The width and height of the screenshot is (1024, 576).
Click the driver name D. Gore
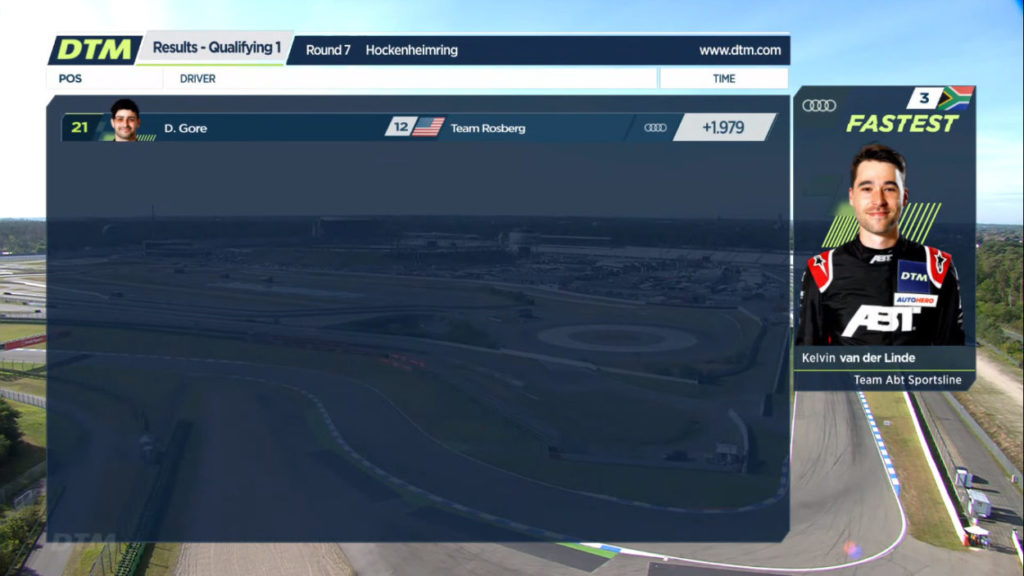coord(185,129)
